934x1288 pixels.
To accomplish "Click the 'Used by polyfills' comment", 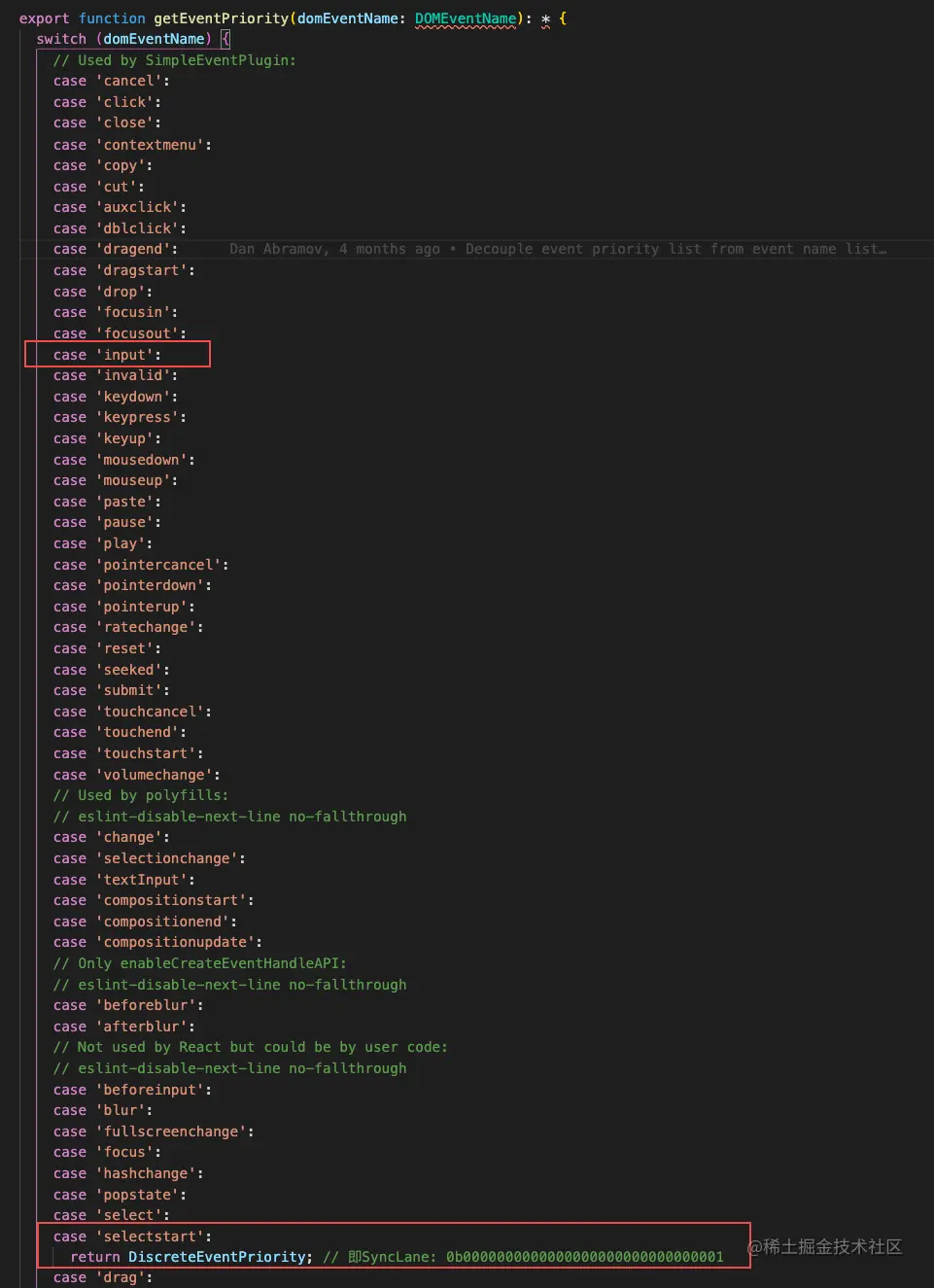I will point(141,795).
